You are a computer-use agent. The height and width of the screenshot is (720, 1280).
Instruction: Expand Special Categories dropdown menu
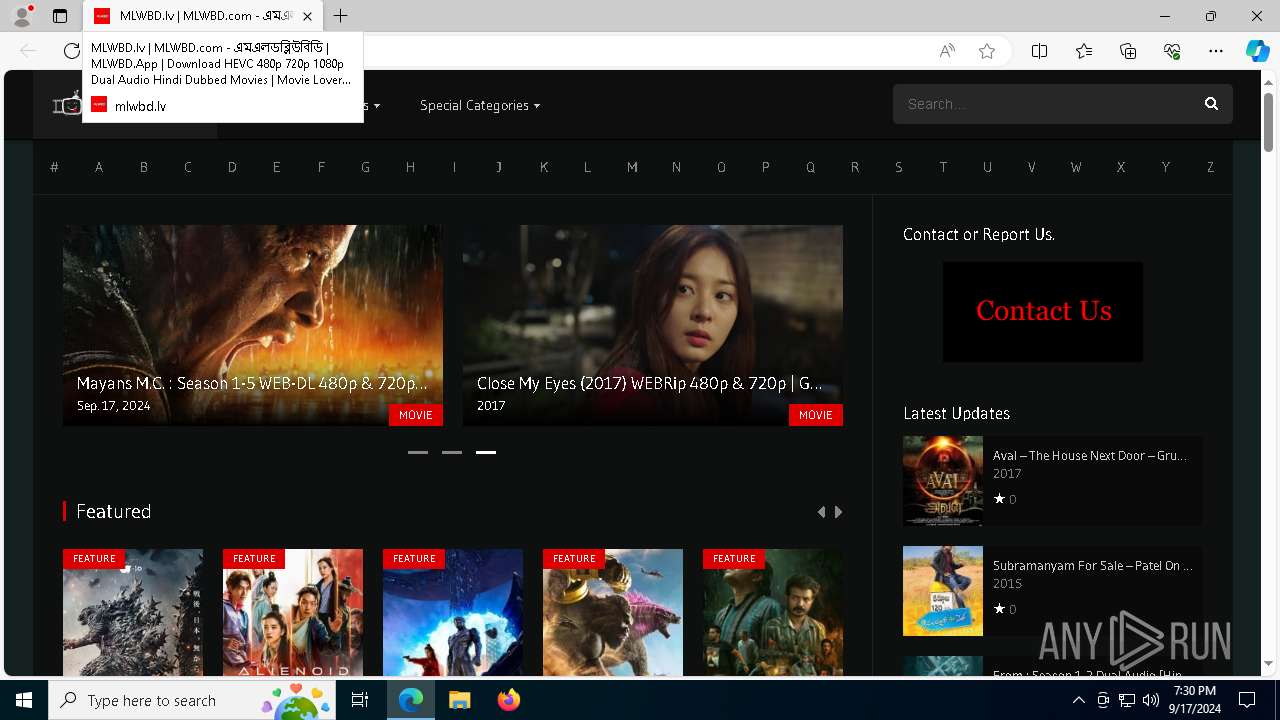pyautogui.click(x=480, y=105)
